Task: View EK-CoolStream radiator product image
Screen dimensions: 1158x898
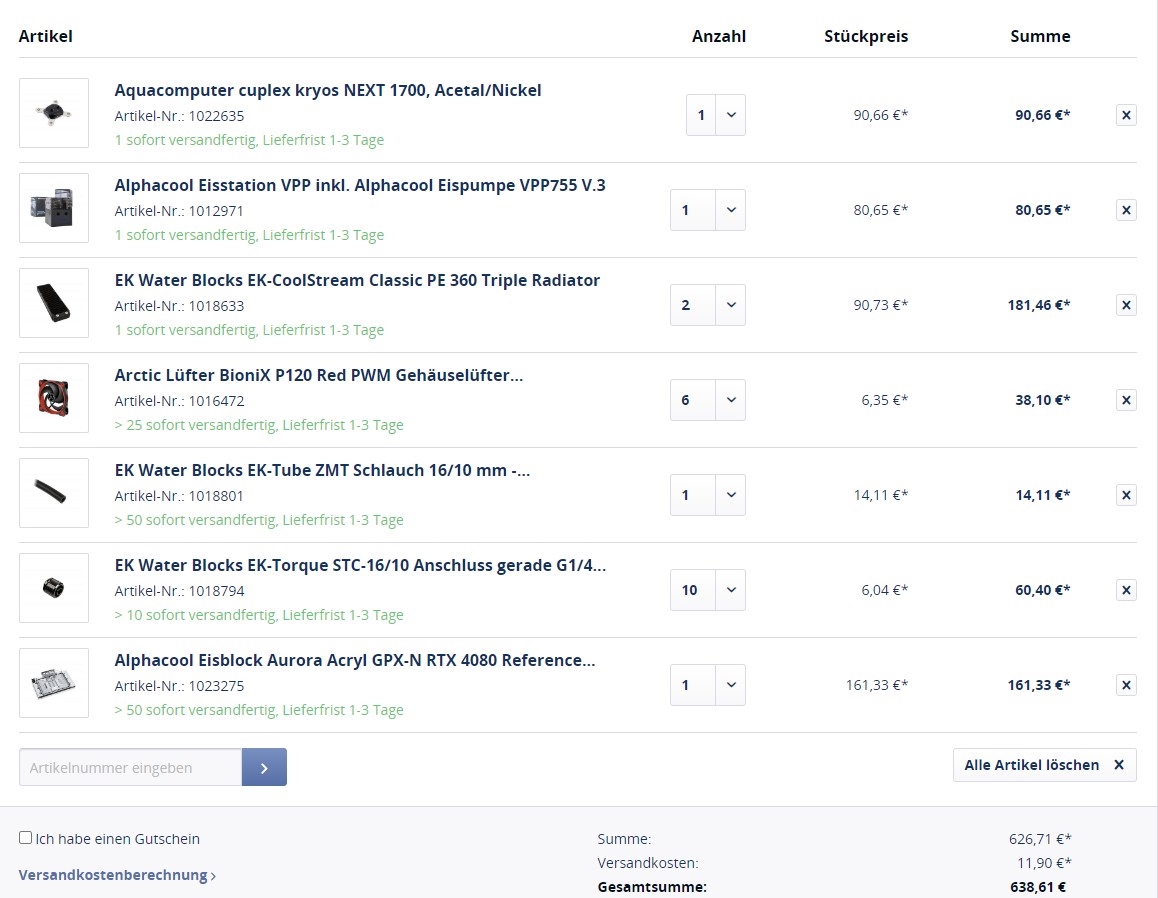Action: 54,303
